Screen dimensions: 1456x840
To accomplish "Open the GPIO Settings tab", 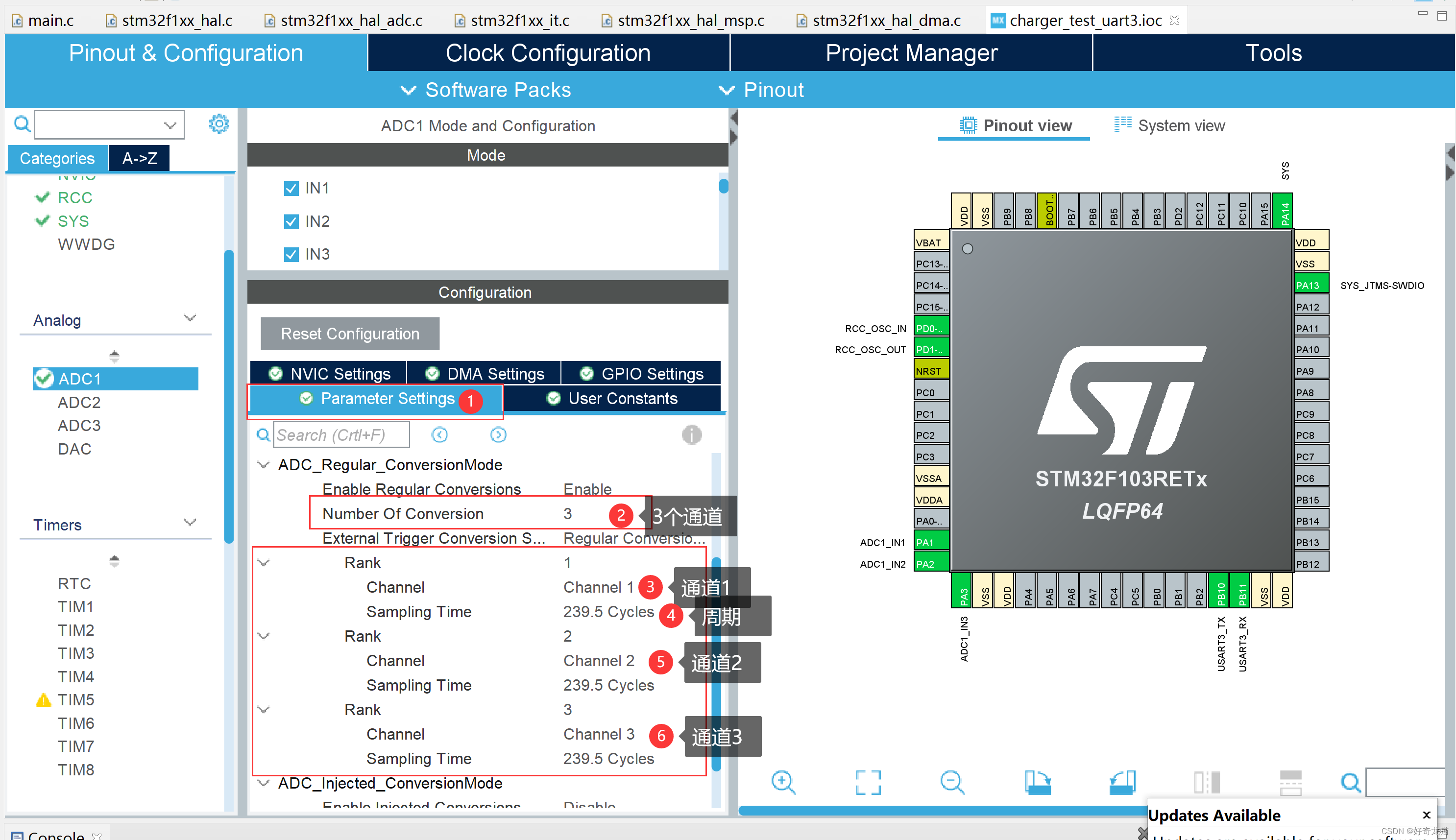I will [641, 373].
